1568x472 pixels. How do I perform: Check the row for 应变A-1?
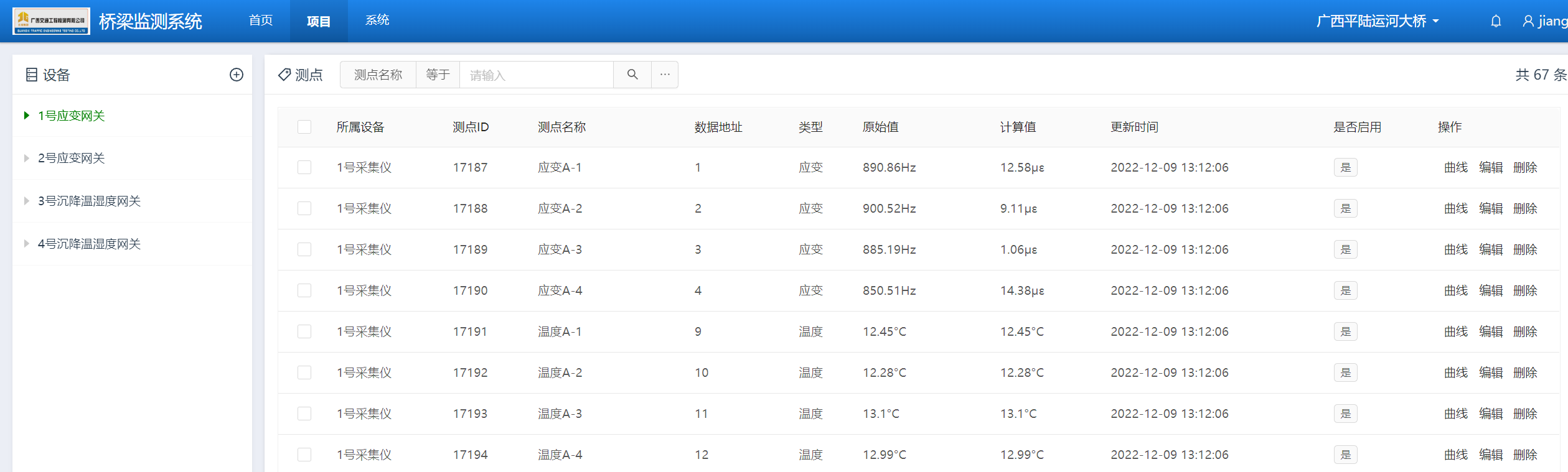coord(304,167)
